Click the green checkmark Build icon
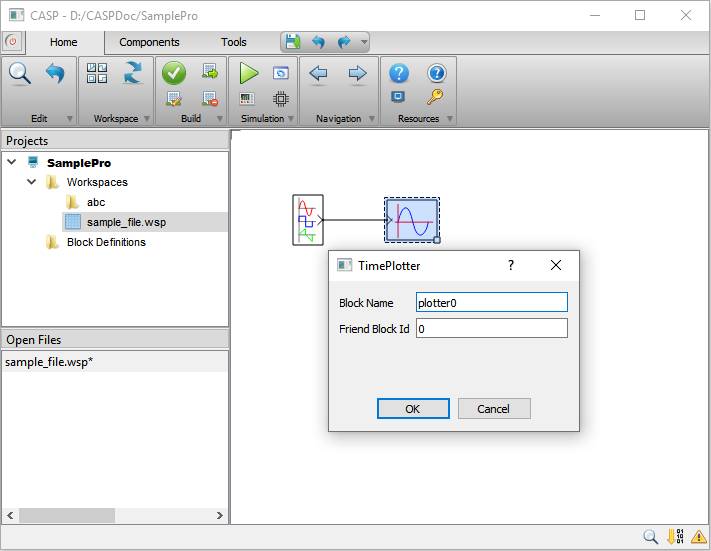 tap(174, 73)
